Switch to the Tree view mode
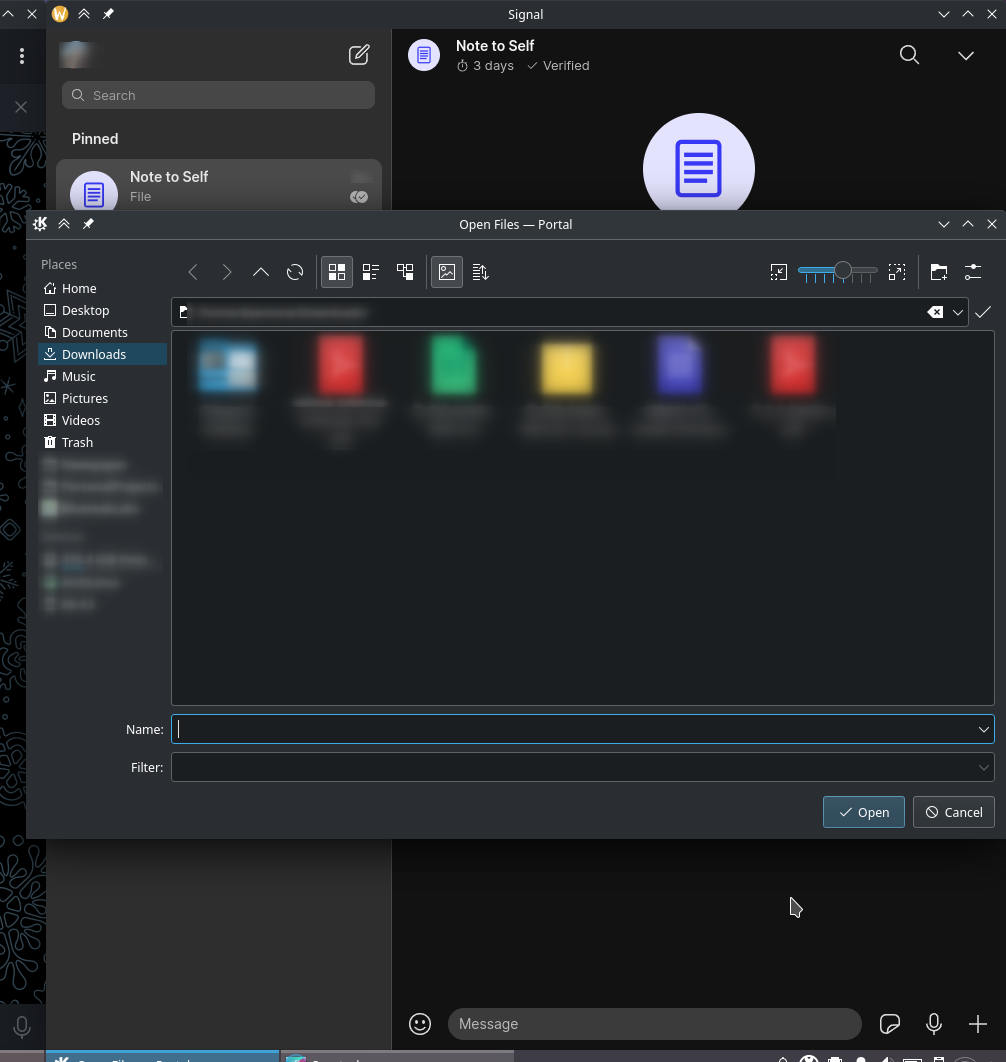This screenshot has height=1062, width=1006. (x=405, y=271)
